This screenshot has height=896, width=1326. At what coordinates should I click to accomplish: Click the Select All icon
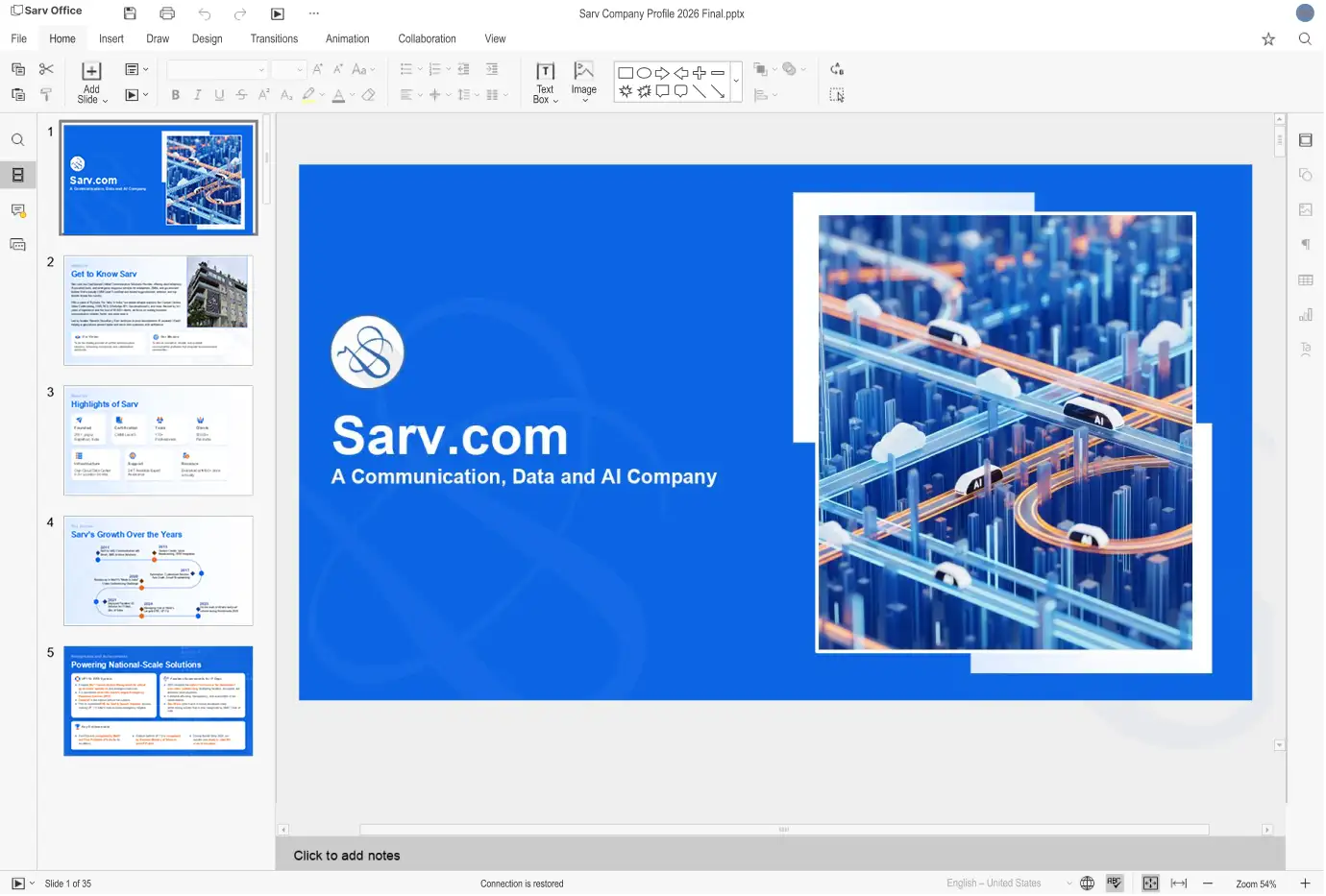pos(837,95)
